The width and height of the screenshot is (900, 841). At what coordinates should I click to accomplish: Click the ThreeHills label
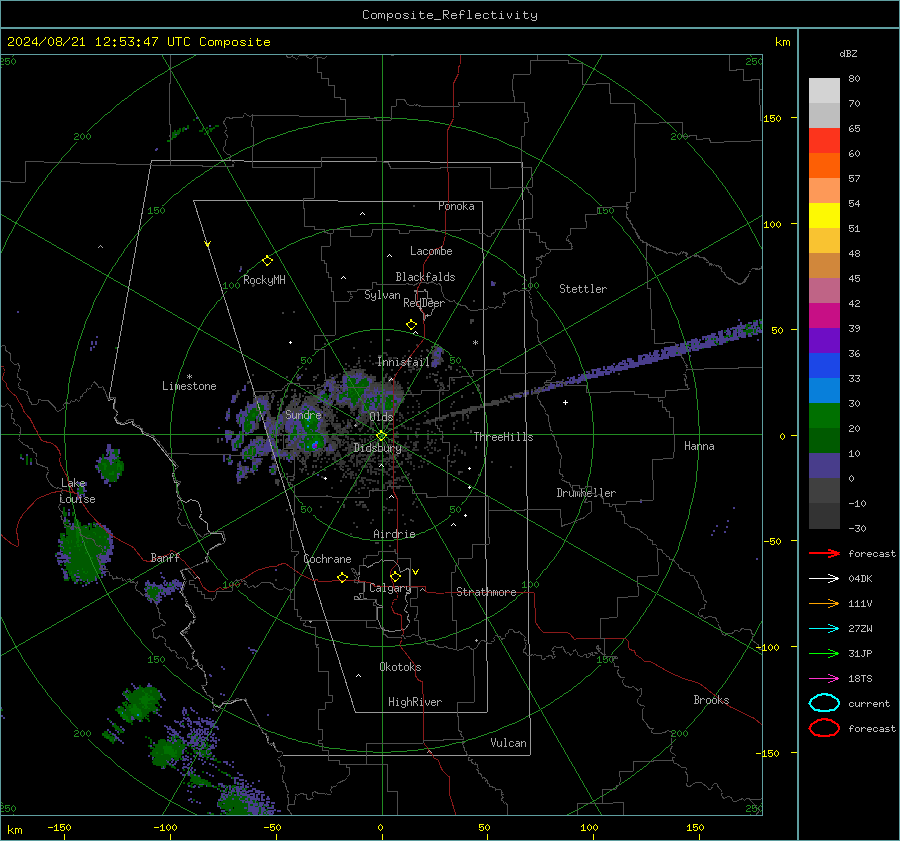(x=503, y=437)
